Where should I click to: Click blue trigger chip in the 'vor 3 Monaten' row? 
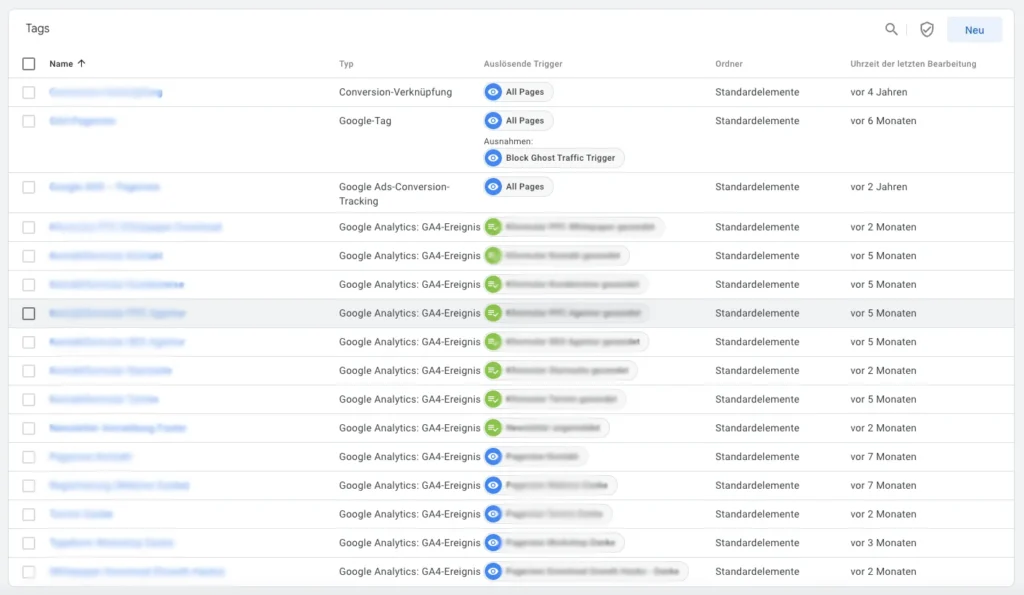coord(554,543)
